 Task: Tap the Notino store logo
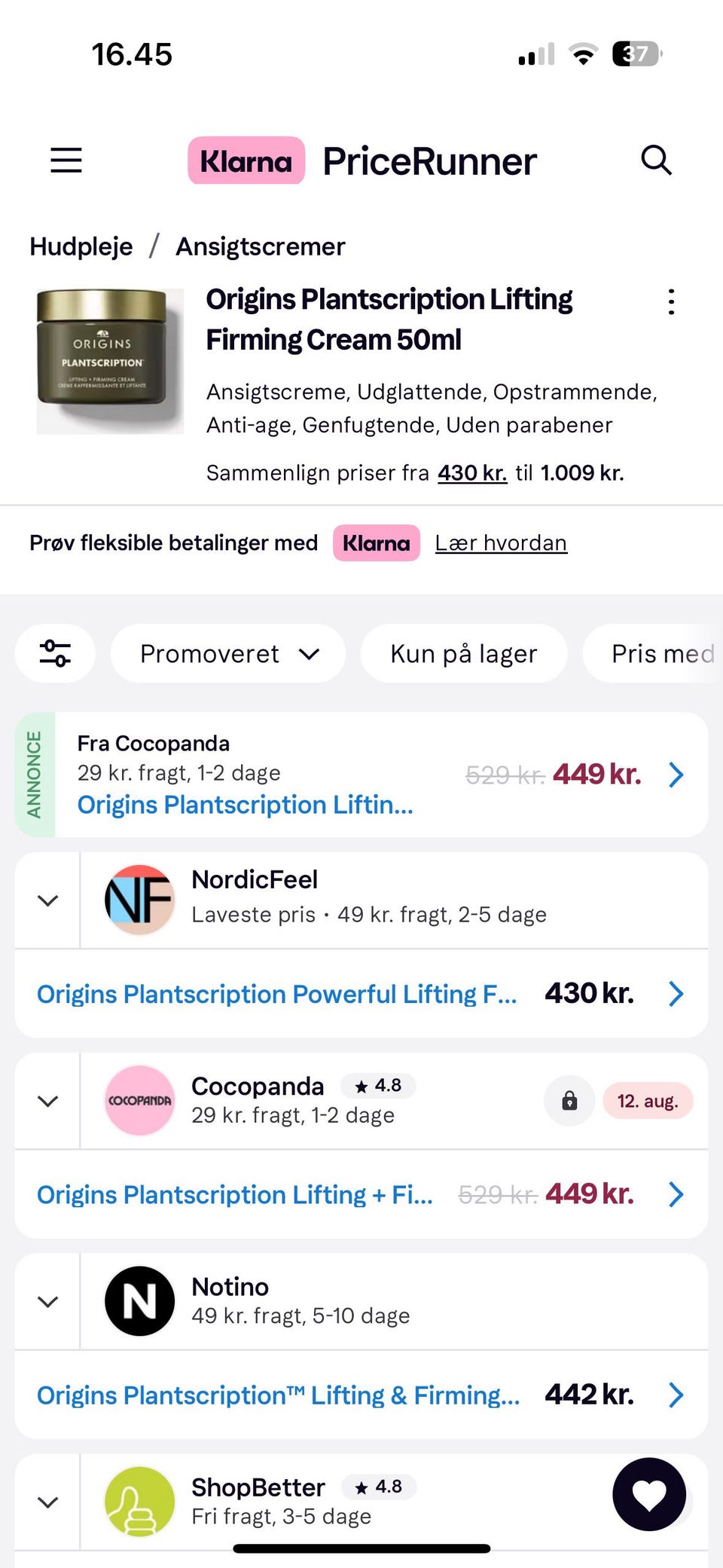(139, 1301)
